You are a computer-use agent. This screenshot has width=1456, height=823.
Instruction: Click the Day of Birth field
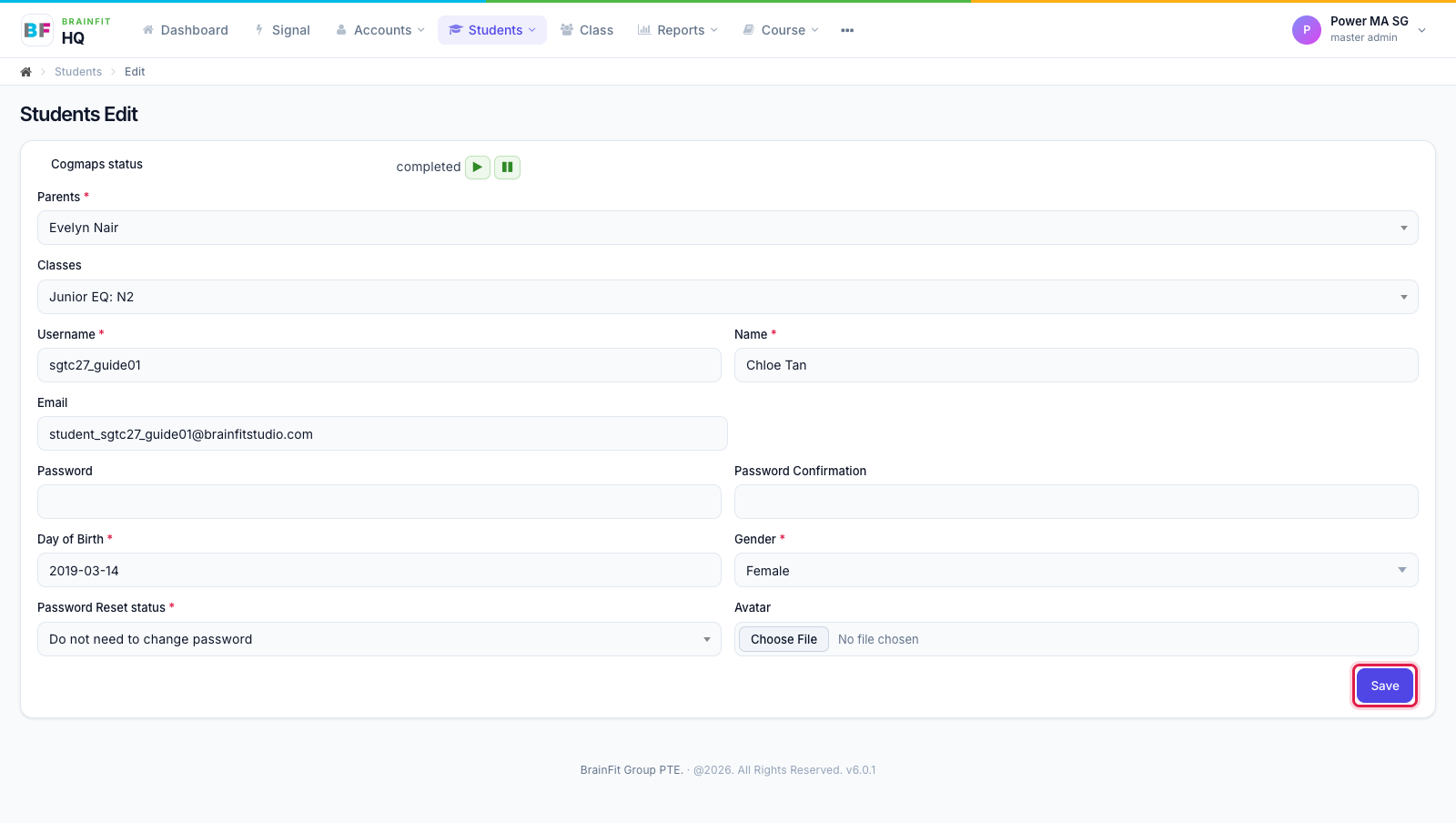coord(379,570)
